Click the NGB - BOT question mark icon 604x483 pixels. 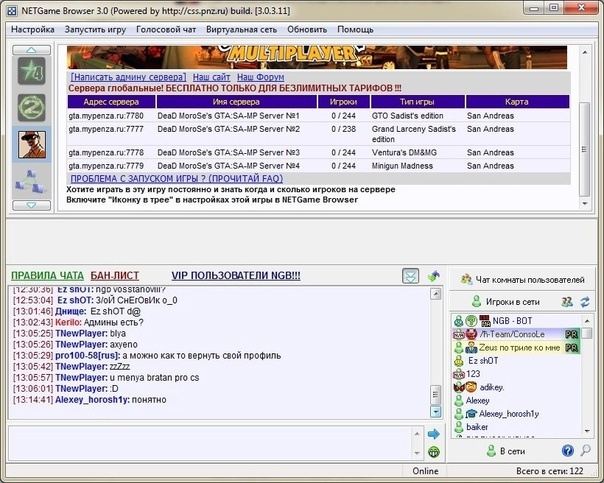[x=471, y=320]
